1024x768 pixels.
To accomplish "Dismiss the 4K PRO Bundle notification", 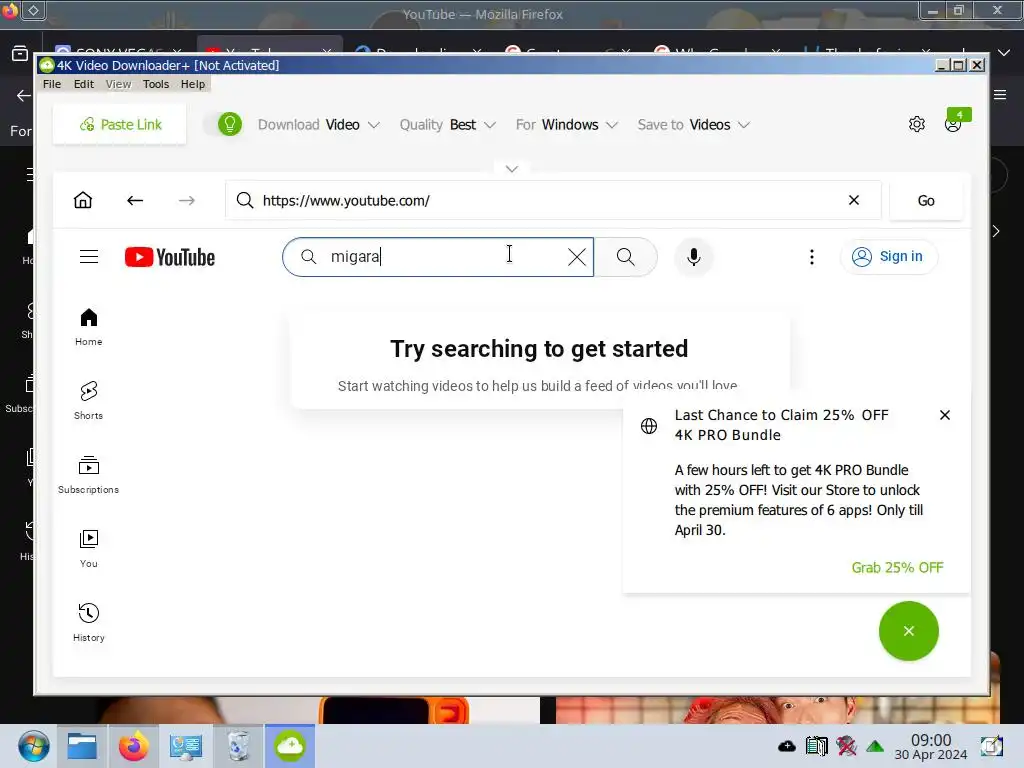I will click(x=944, y=415).
